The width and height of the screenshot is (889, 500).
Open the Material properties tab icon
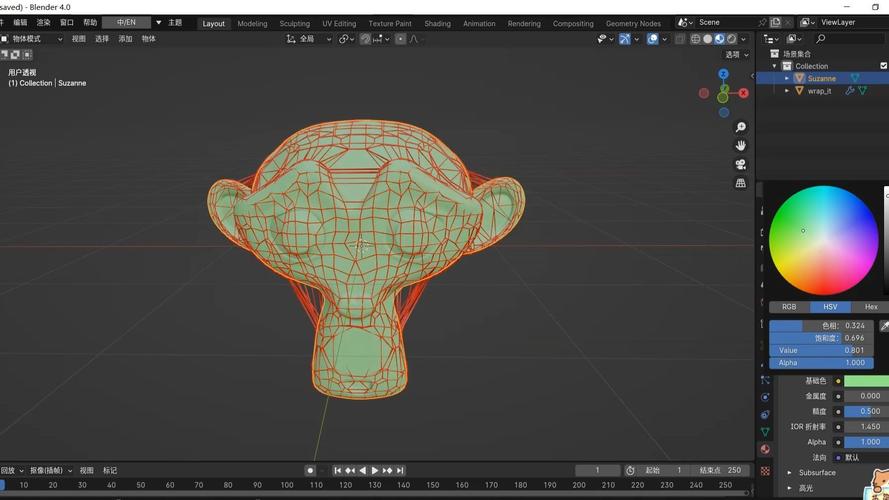(765, 449)
